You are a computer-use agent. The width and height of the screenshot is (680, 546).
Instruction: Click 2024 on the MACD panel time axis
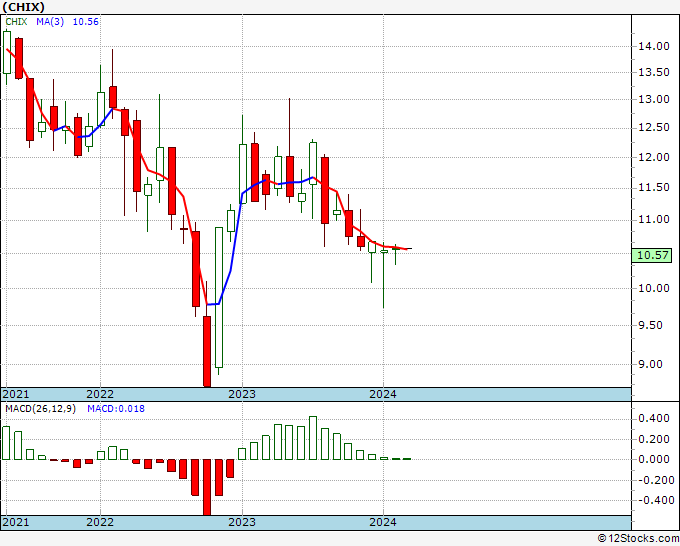(383, 522)
